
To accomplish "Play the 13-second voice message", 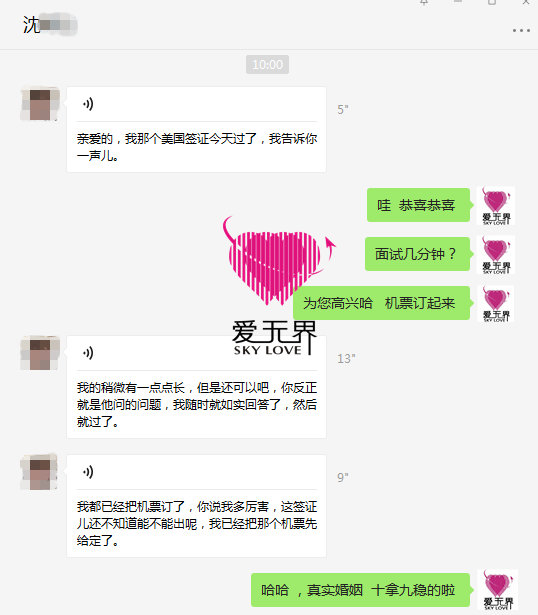I will (x=88, y=353).
